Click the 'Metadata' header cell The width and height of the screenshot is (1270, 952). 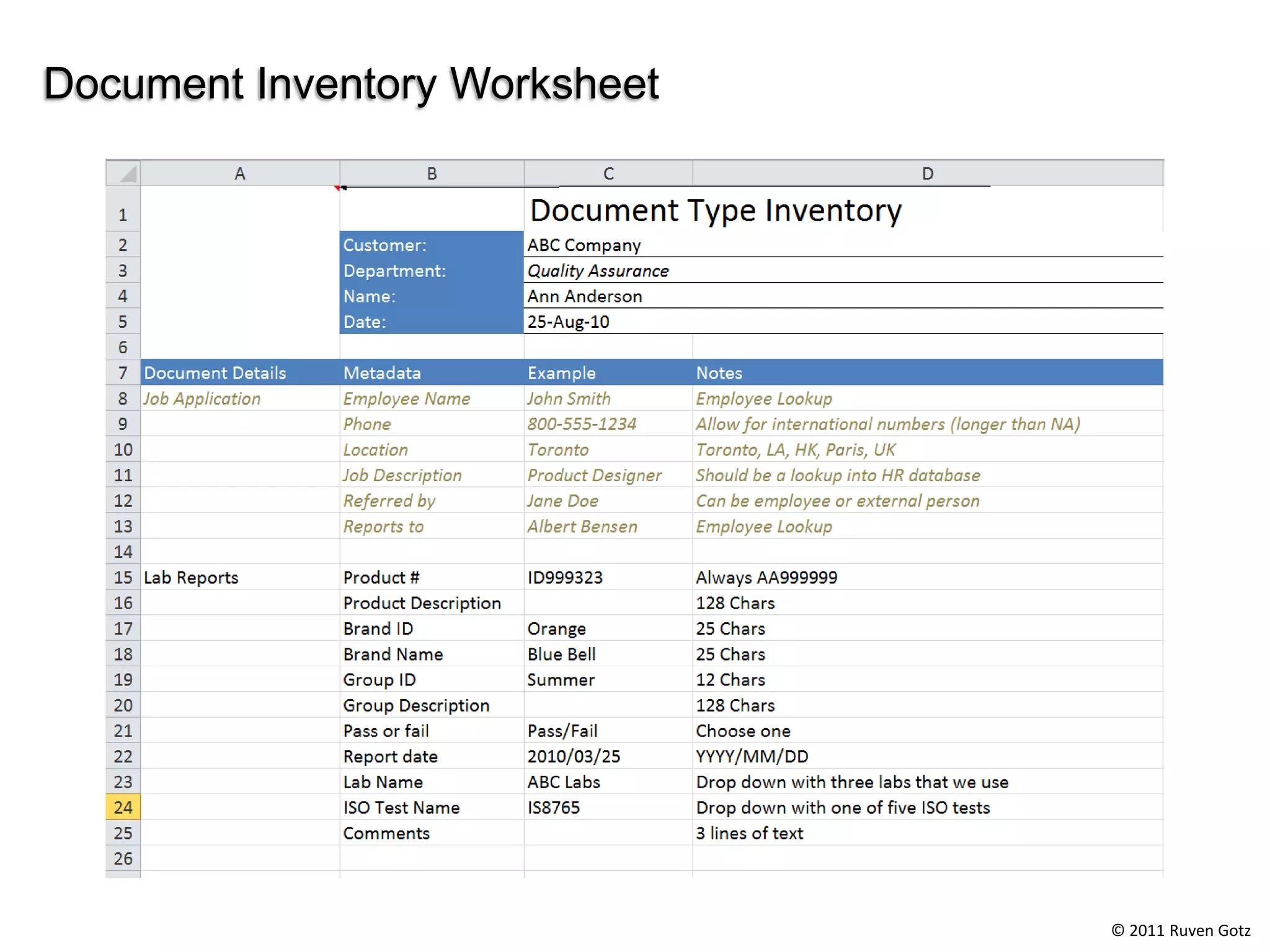(x=432, y=372)
